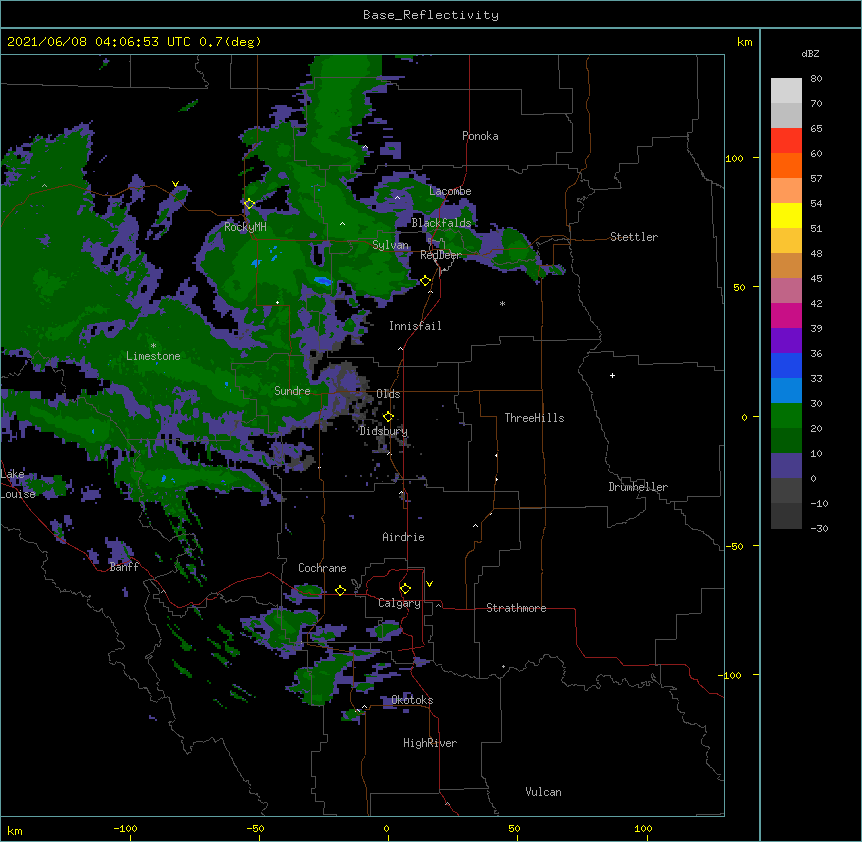Image resolution: width=862 pixels, height=842 pixels.
Task: Click the Drumheller town label
Action: 638,487
